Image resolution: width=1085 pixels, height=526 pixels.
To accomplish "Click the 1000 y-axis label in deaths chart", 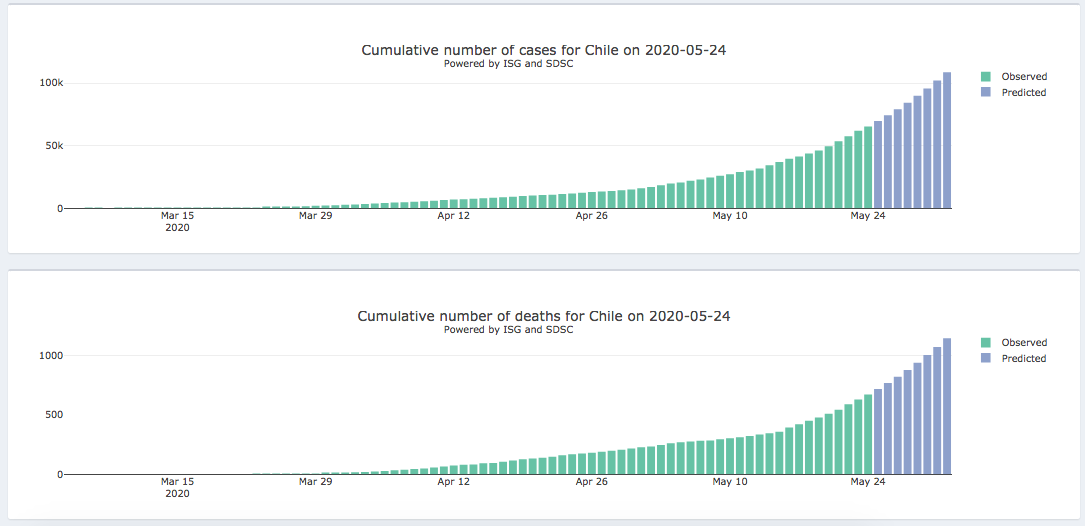I will tap(52, 356).
